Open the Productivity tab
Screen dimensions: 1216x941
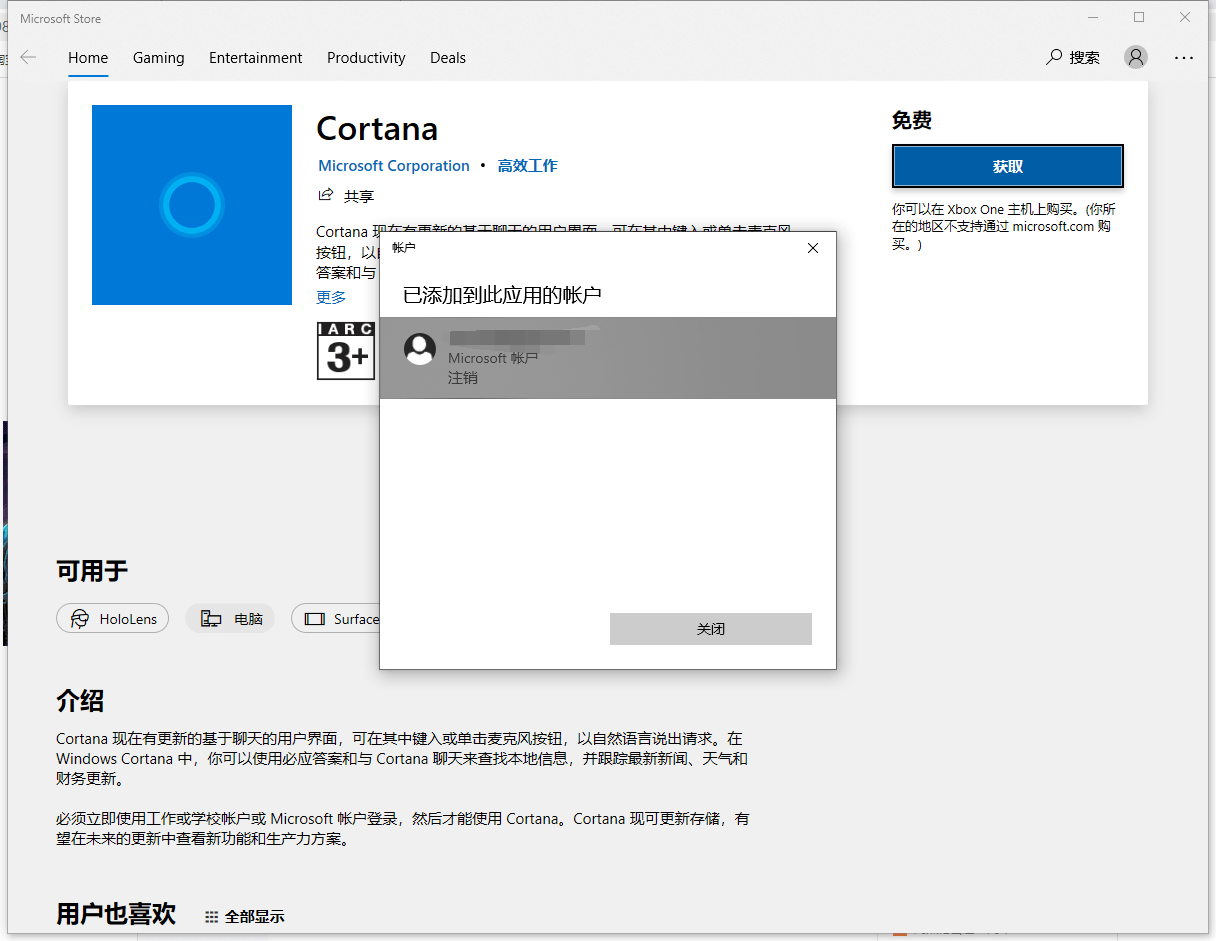click(x=366, y=57)
